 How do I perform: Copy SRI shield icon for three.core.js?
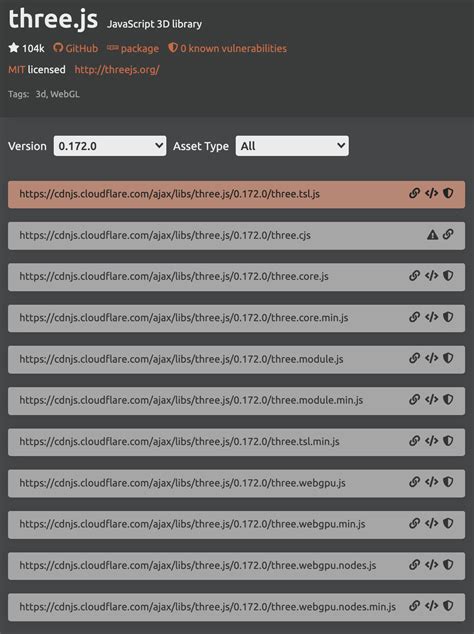coord(448,276)
